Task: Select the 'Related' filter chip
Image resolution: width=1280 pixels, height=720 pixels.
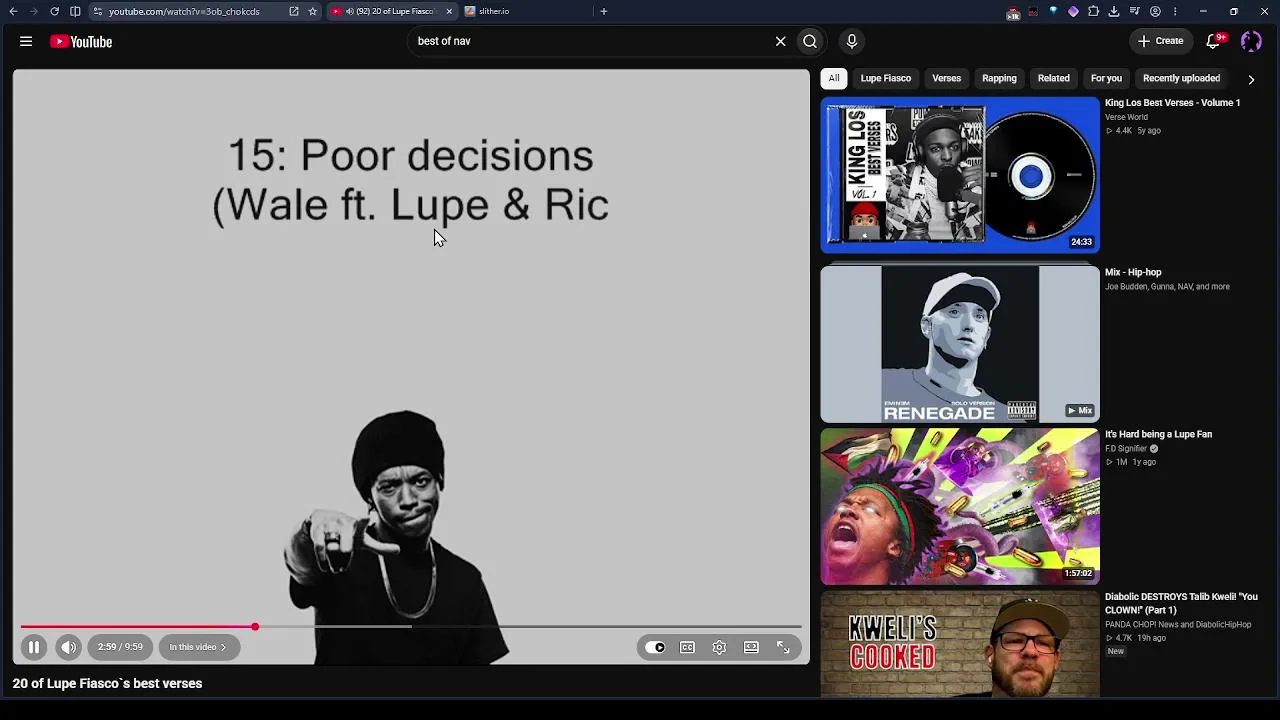Action: [1053, 78]
